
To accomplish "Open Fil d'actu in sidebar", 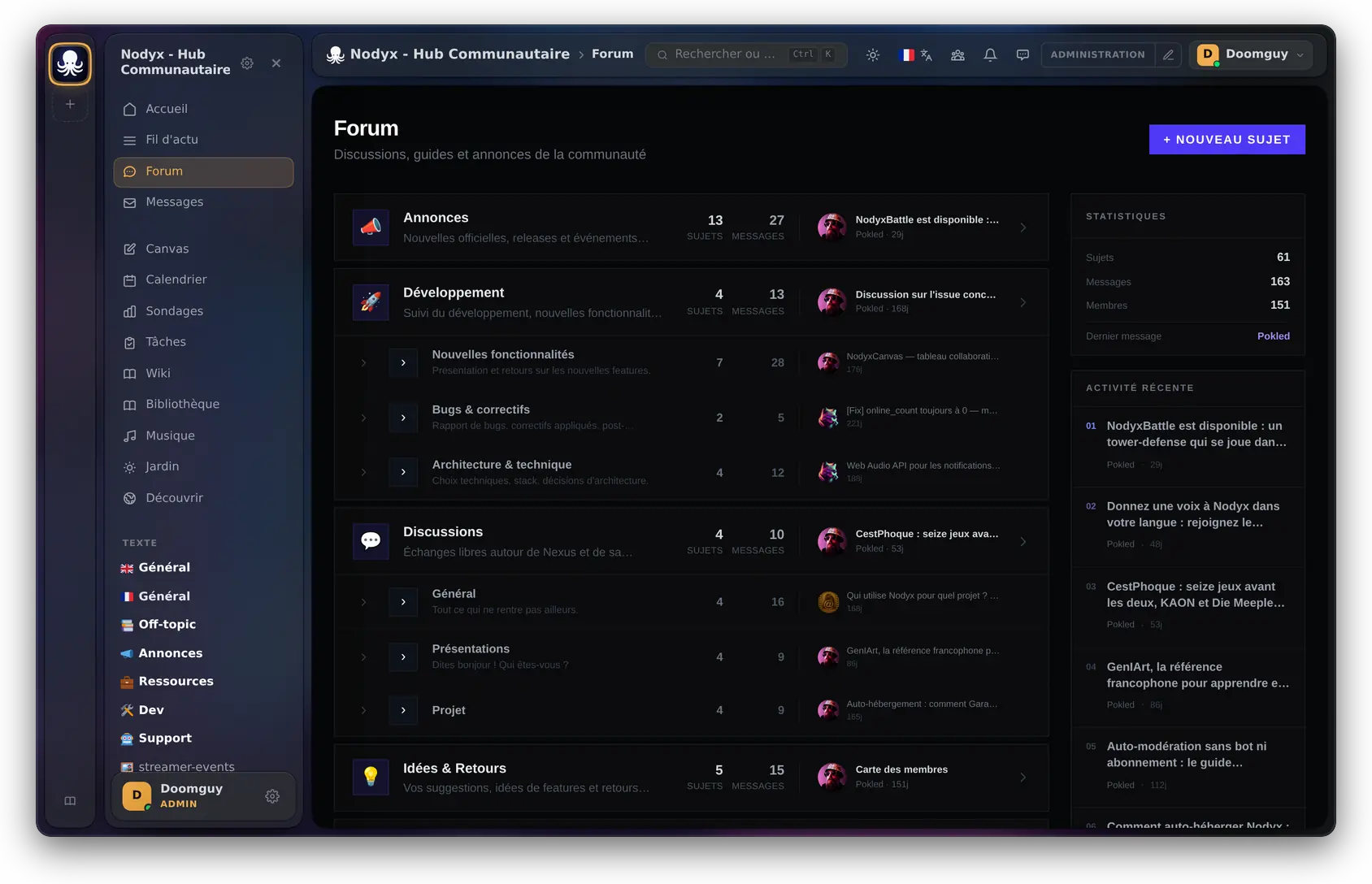I will tap(203, 140).
